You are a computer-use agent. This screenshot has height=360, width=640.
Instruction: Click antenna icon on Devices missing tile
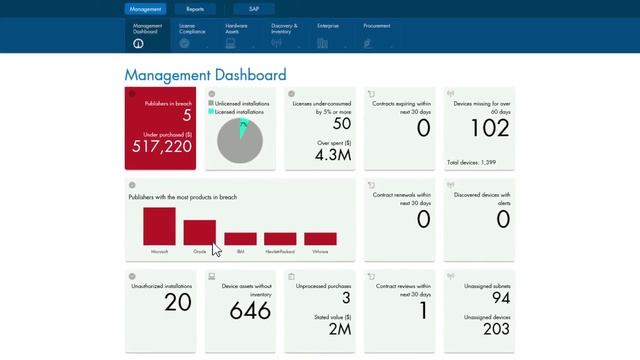451,94
